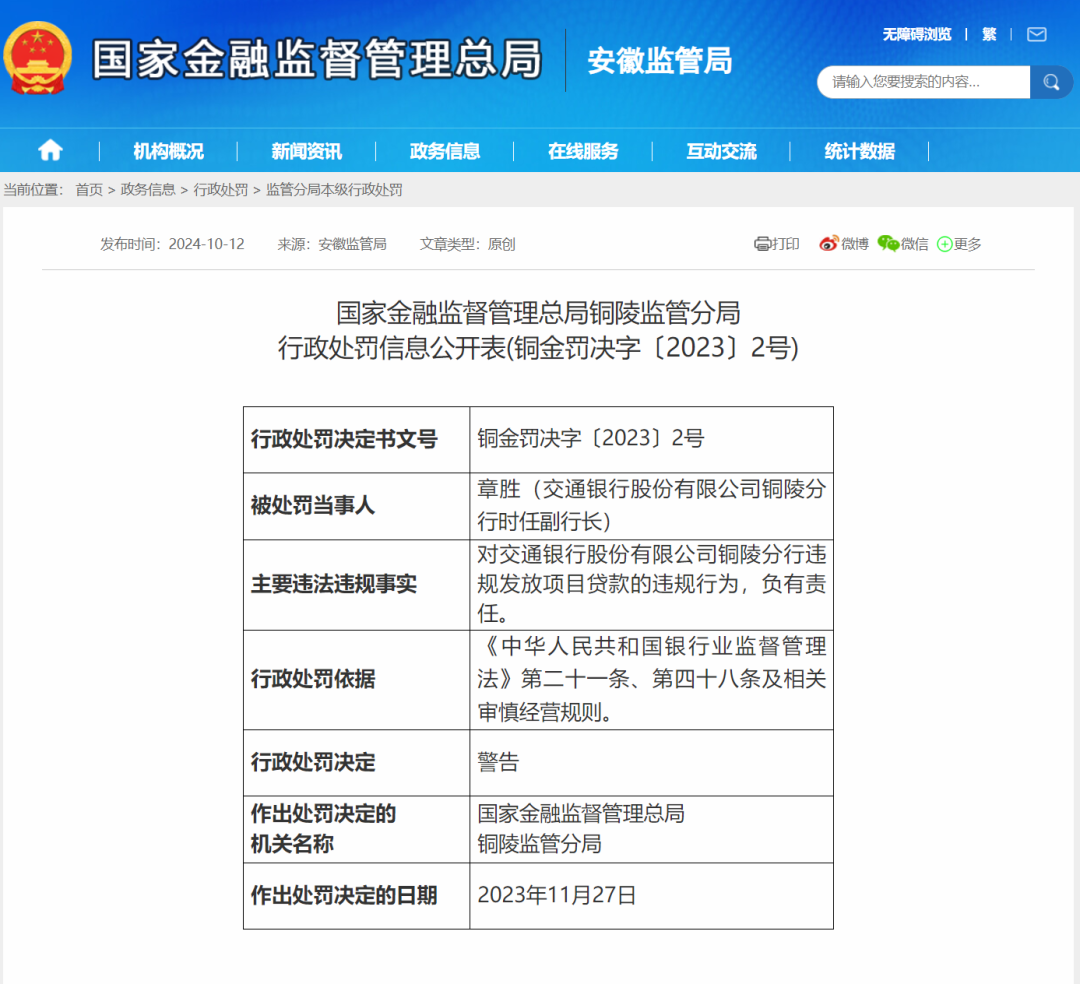Click the green plus 更多 icon
The image size is (1080, 984).
[x=944, y=244]
